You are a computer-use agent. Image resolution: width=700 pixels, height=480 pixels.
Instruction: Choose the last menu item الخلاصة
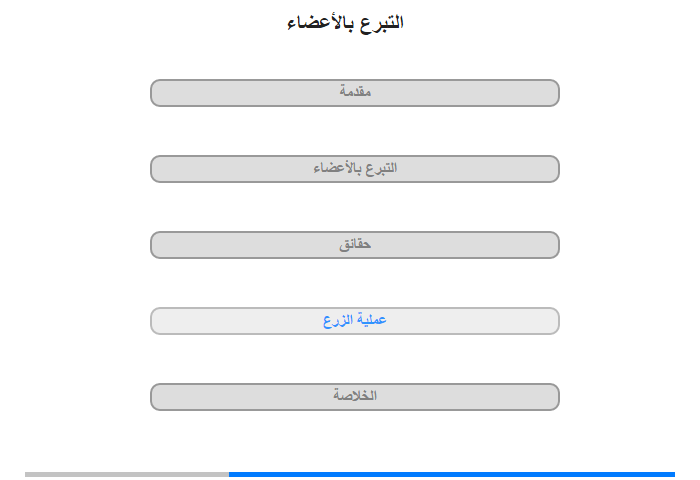pos(354,397)
